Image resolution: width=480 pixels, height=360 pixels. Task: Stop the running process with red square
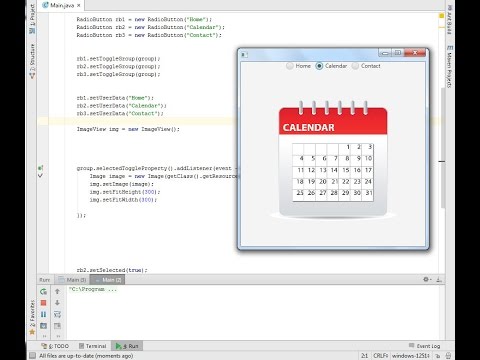coord(43,303)
